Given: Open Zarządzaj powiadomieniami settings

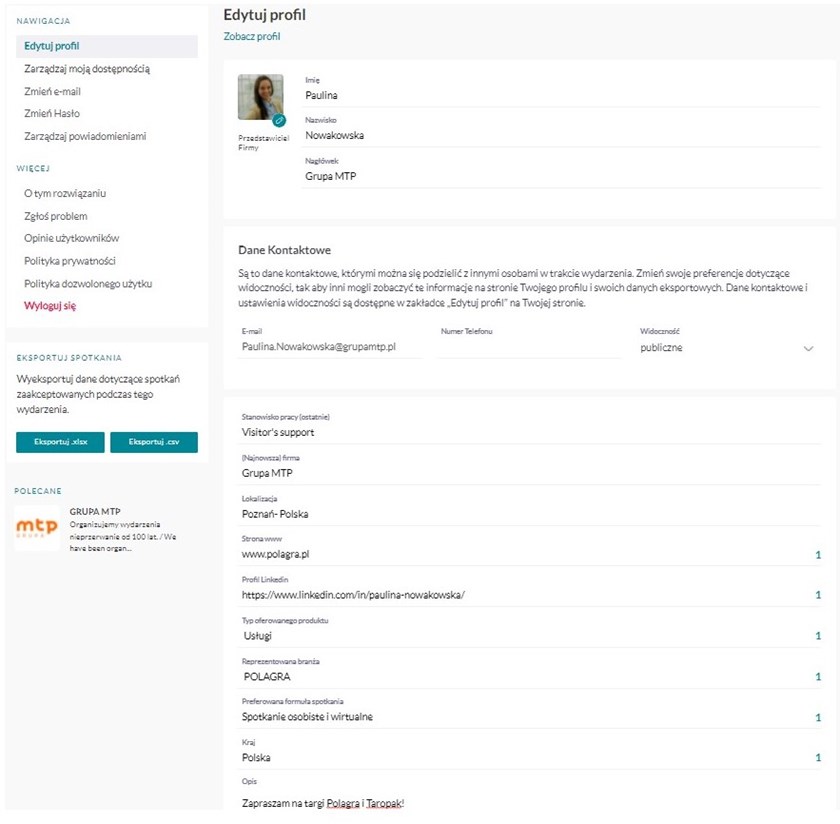Looking at the screenshot, I should point(85,136).
